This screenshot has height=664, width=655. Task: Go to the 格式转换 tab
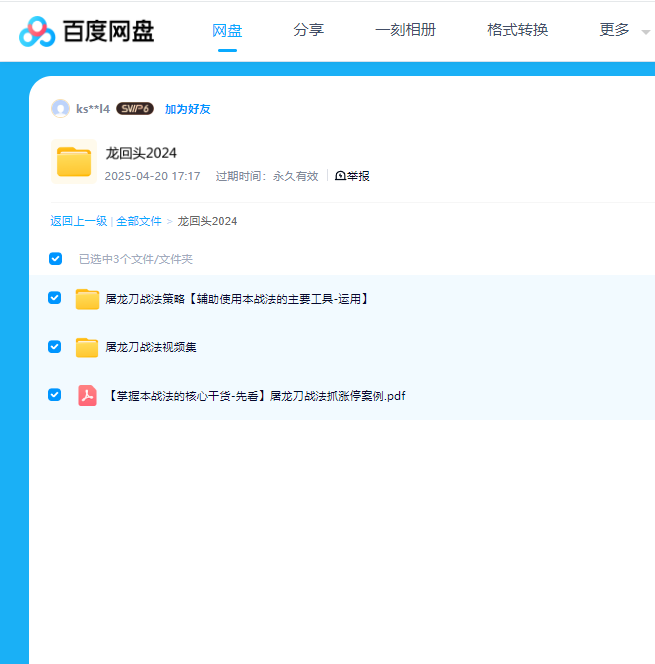tap(517, 30)
